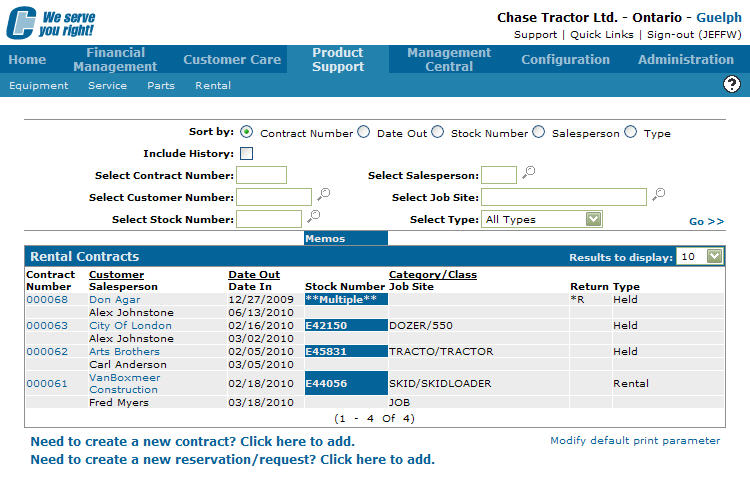750x486 pixels.
Task: Click Modify default print parameter
Action: click(x=635, y=441)
